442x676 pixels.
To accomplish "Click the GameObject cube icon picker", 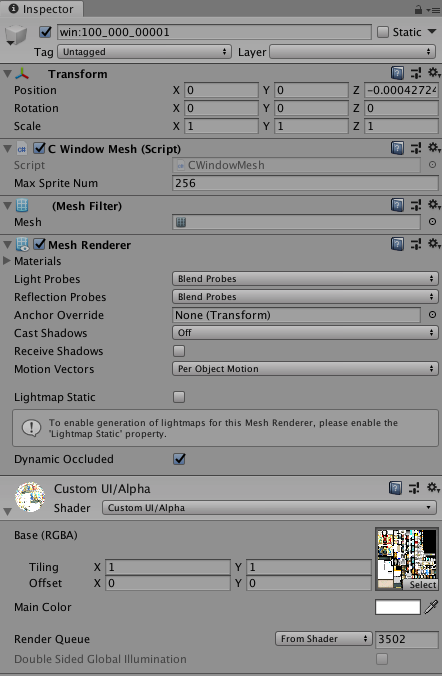I will 17,35.
